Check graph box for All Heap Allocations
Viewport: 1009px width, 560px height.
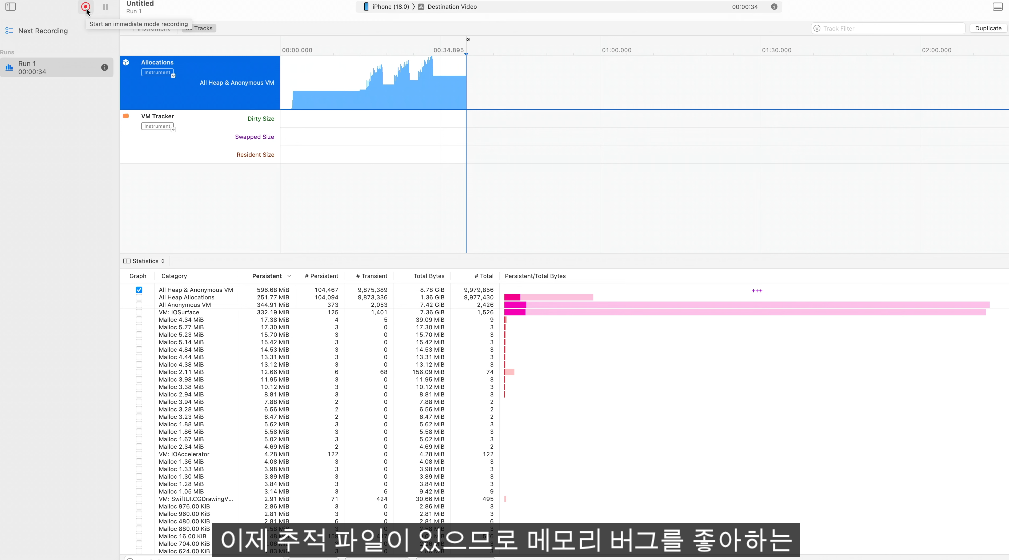(139, 298)
